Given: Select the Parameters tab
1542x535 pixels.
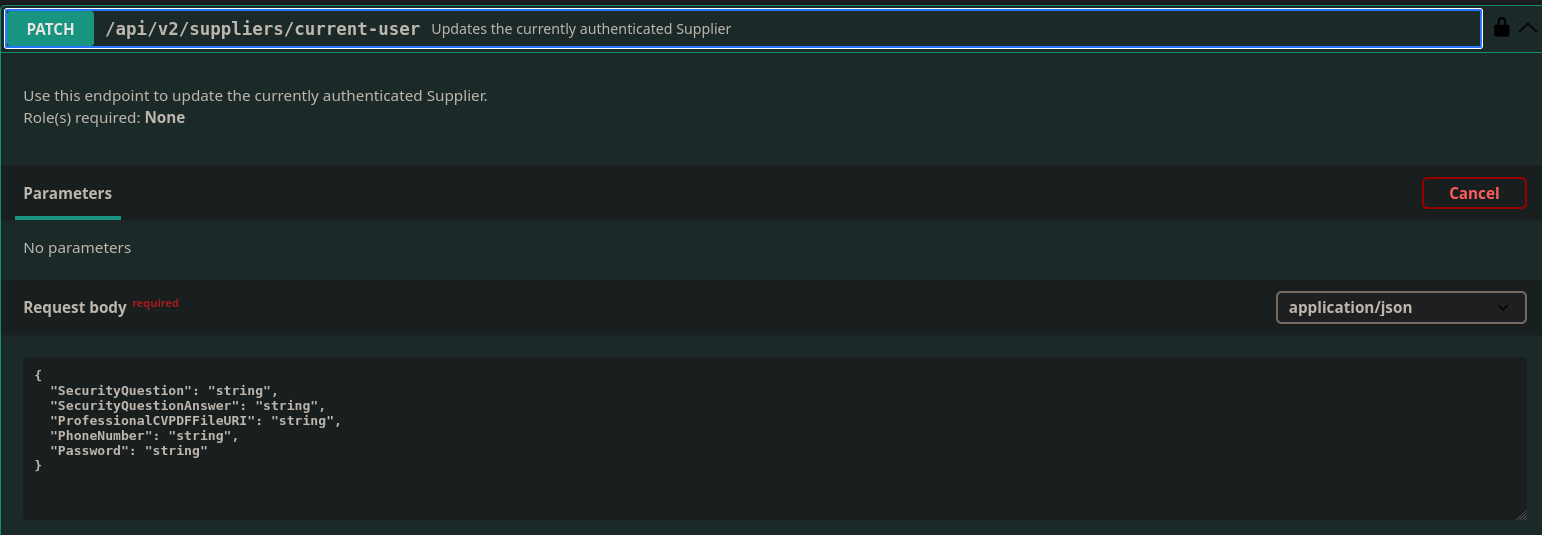Looking at the screenshot, I should pyautogui.click(x=68, y=193).
